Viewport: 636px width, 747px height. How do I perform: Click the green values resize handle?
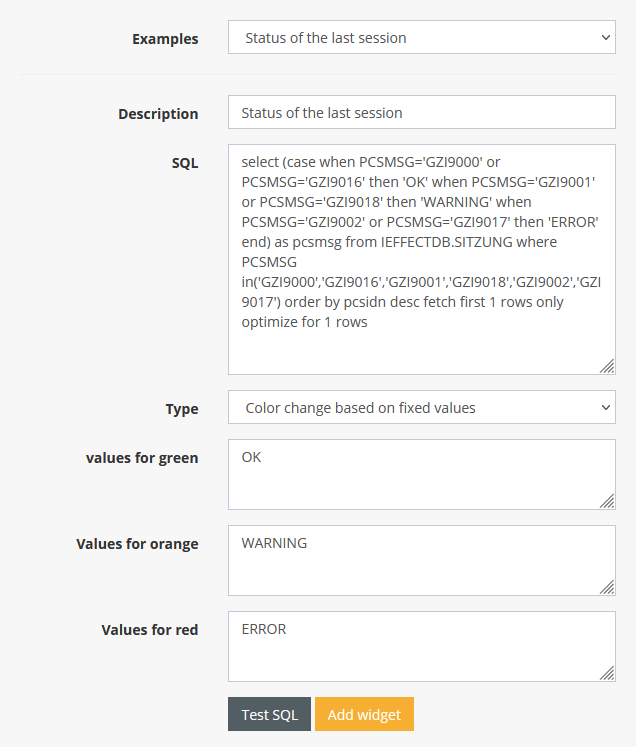pos(607,501)
